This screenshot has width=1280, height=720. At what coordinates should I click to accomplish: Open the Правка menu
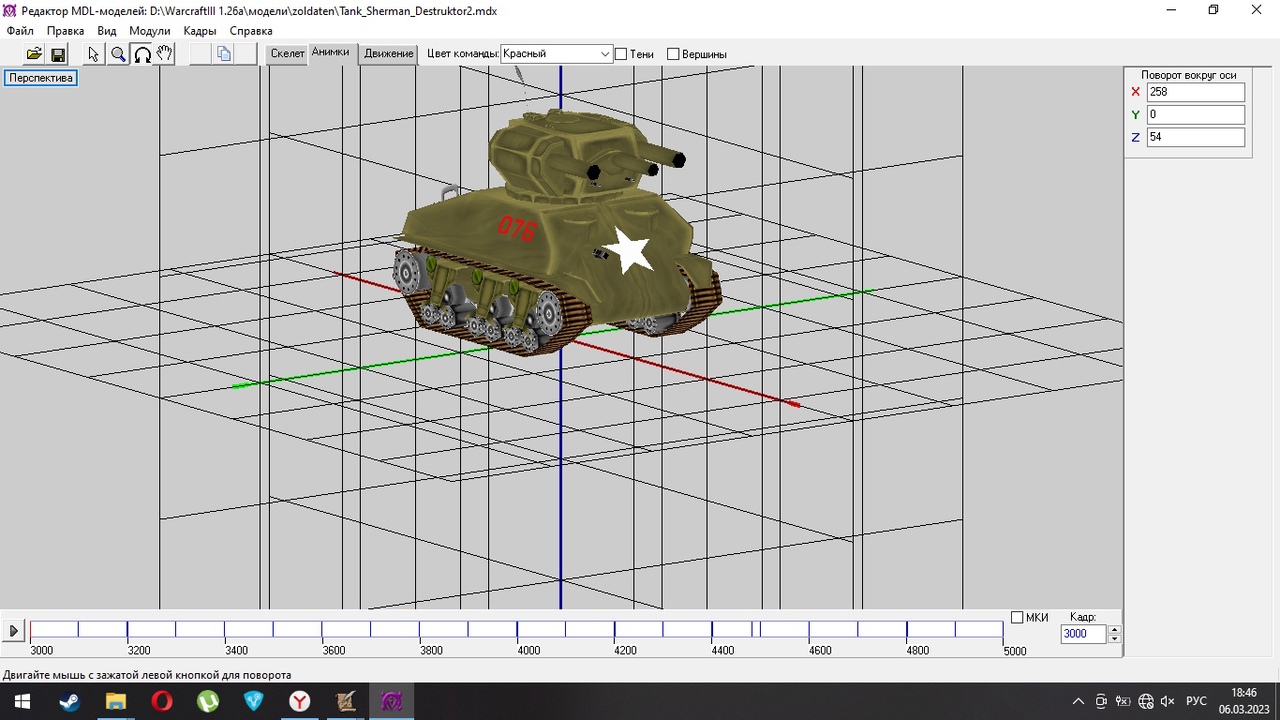[x=66, y=31]
